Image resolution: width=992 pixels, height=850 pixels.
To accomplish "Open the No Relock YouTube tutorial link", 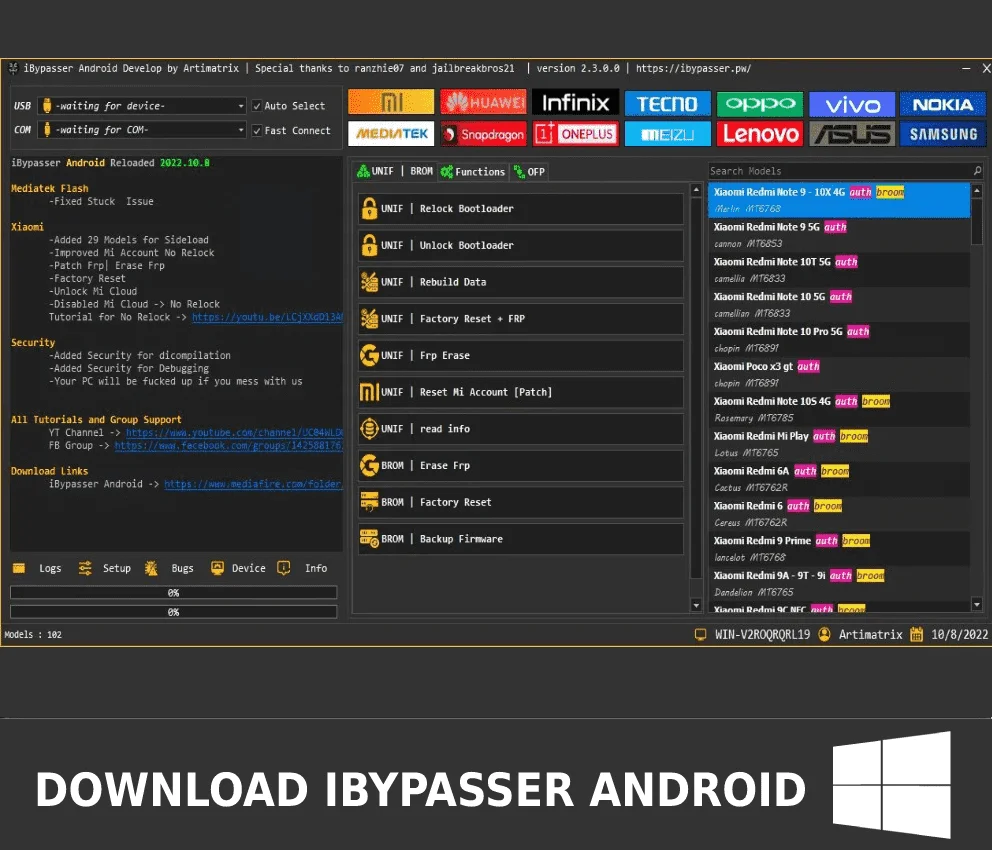I will pyautogui.click(x=267, y=317).
